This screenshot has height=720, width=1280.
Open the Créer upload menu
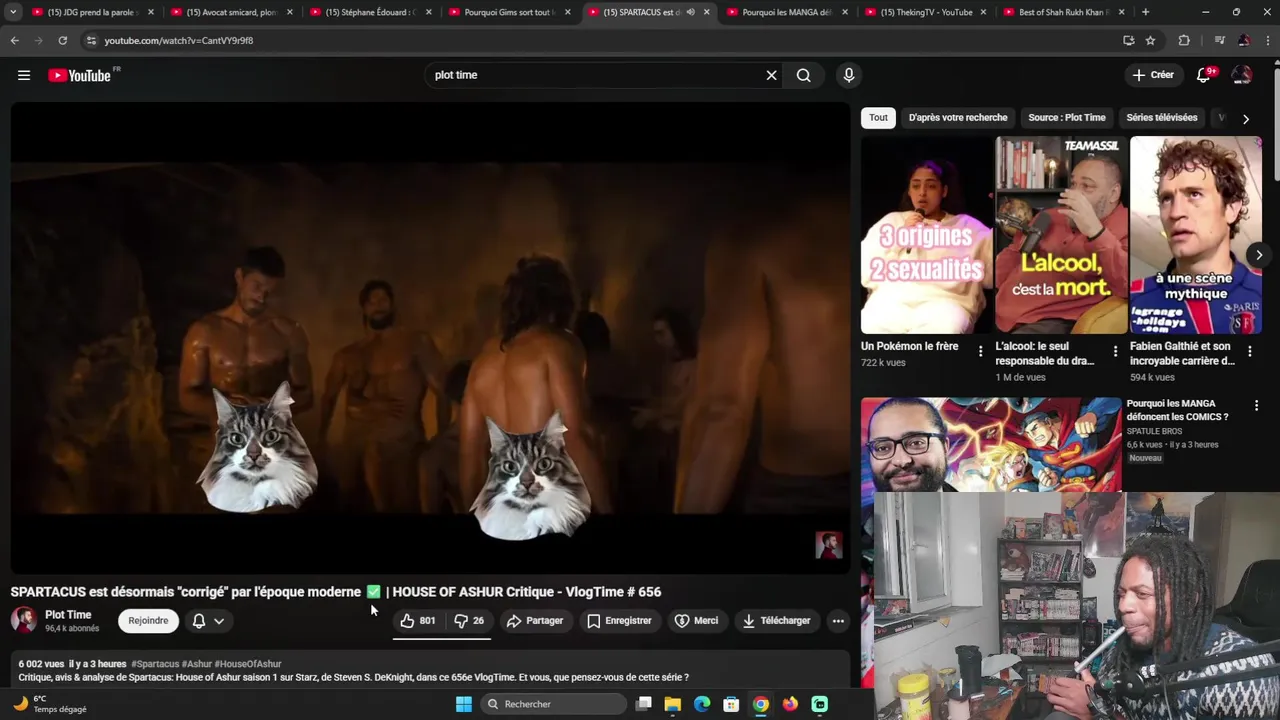[1153, 75]
